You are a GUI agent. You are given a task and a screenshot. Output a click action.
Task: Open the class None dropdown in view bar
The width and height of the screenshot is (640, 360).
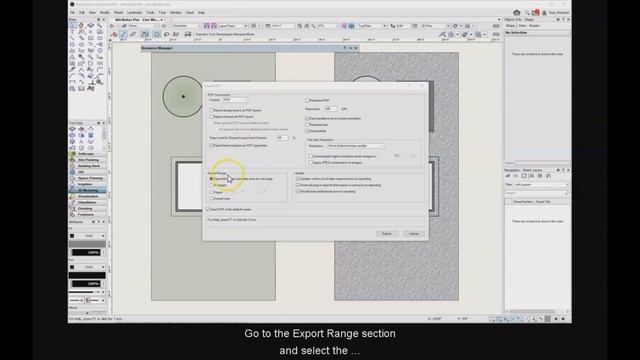point(142,26)
